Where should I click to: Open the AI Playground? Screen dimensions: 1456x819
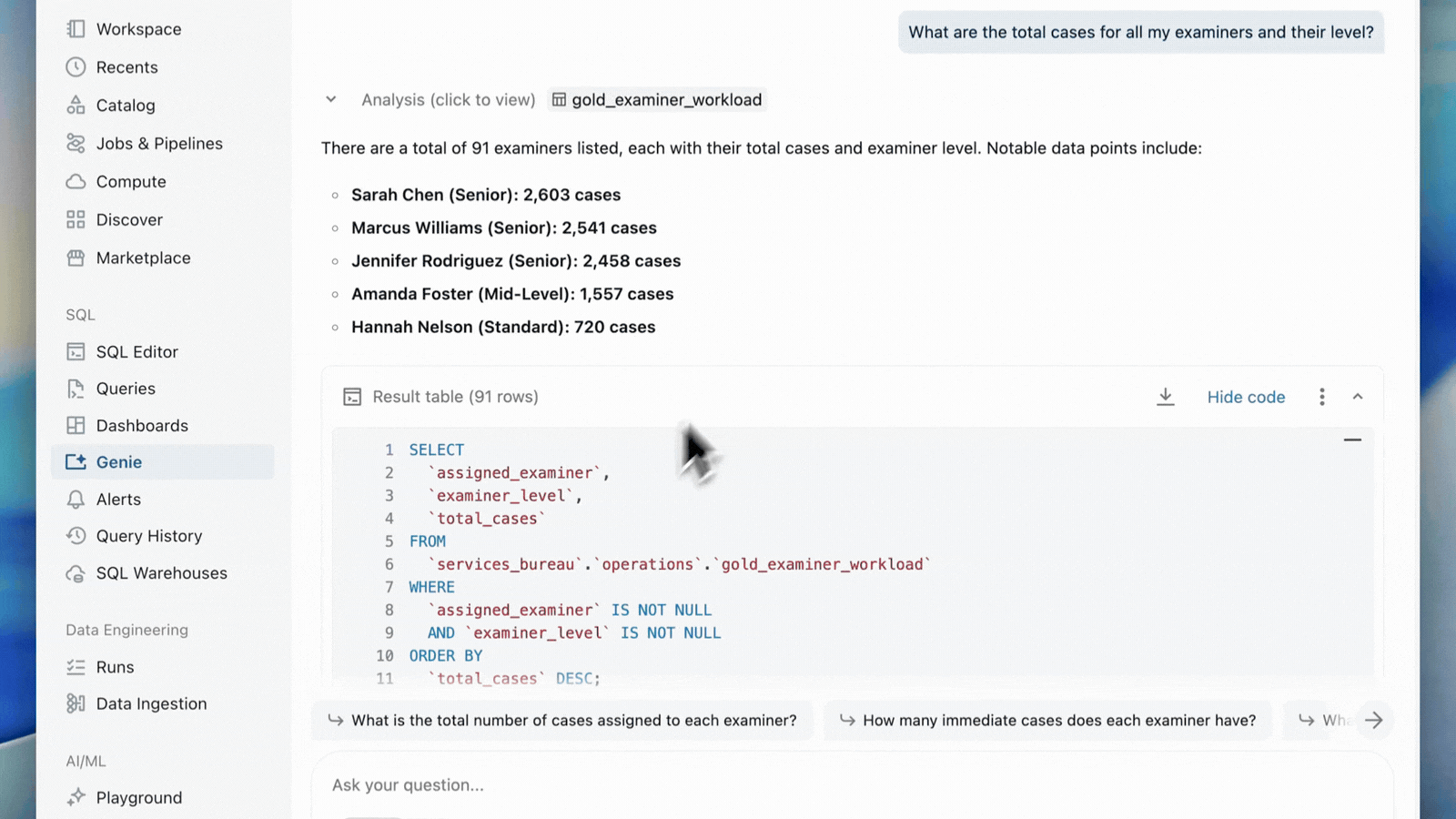[x=137, y=797]
